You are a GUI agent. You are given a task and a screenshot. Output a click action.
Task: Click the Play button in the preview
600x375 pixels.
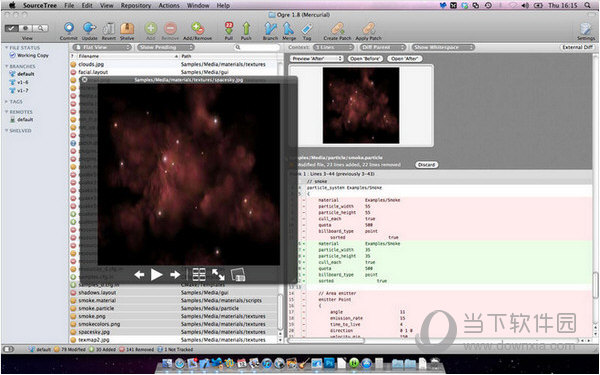157,274
